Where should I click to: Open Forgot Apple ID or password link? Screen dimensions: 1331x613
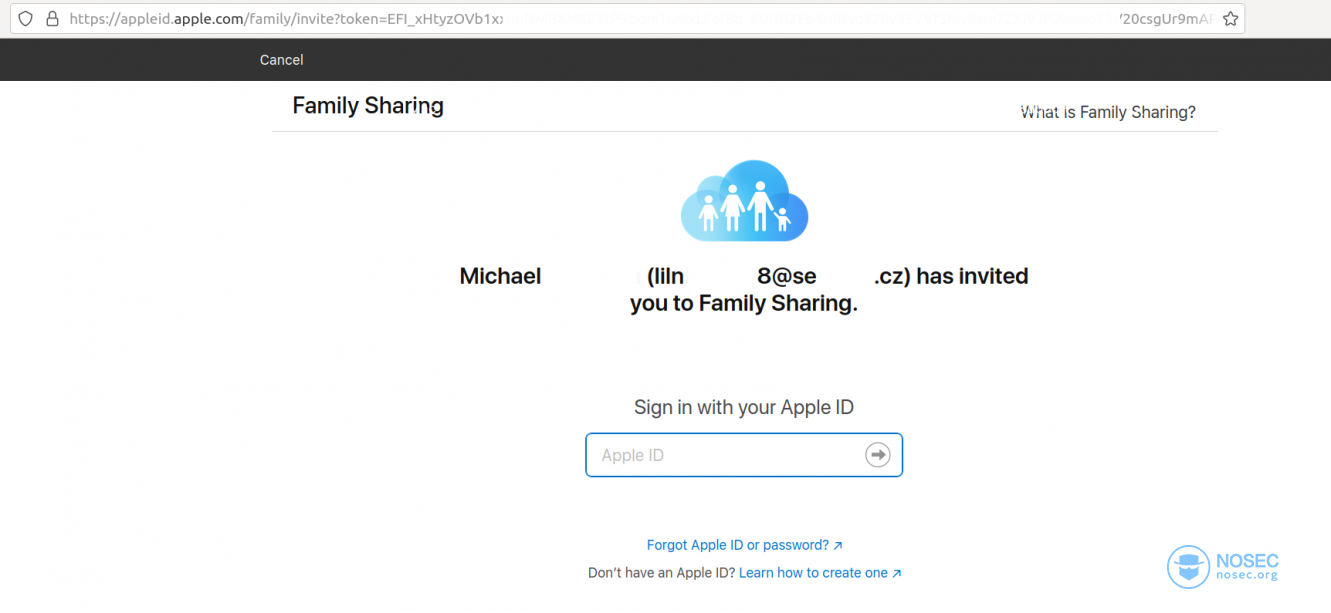click(x=745, y=545)
